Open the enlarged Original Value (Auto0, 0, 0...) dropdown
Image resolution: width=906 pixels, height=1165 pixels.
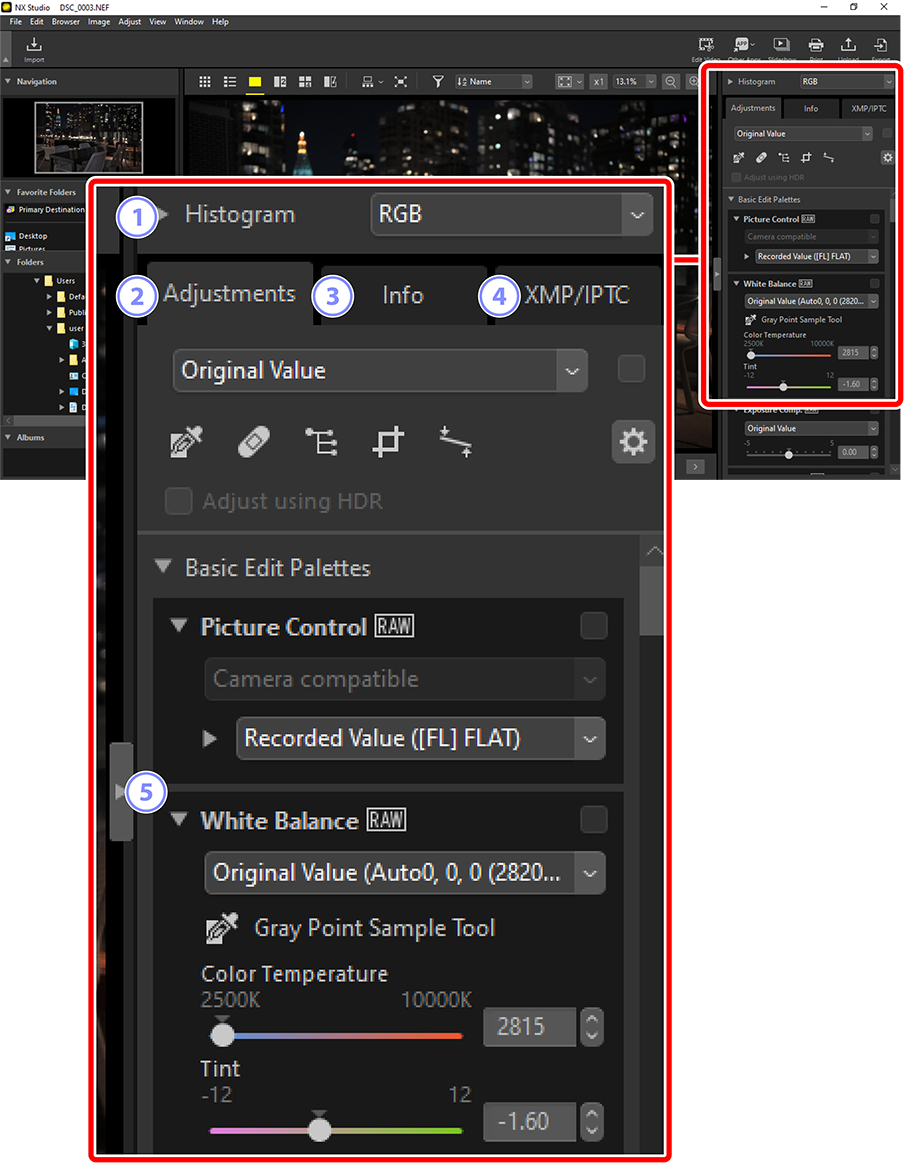pyautogui.click(x=405, y=872)
